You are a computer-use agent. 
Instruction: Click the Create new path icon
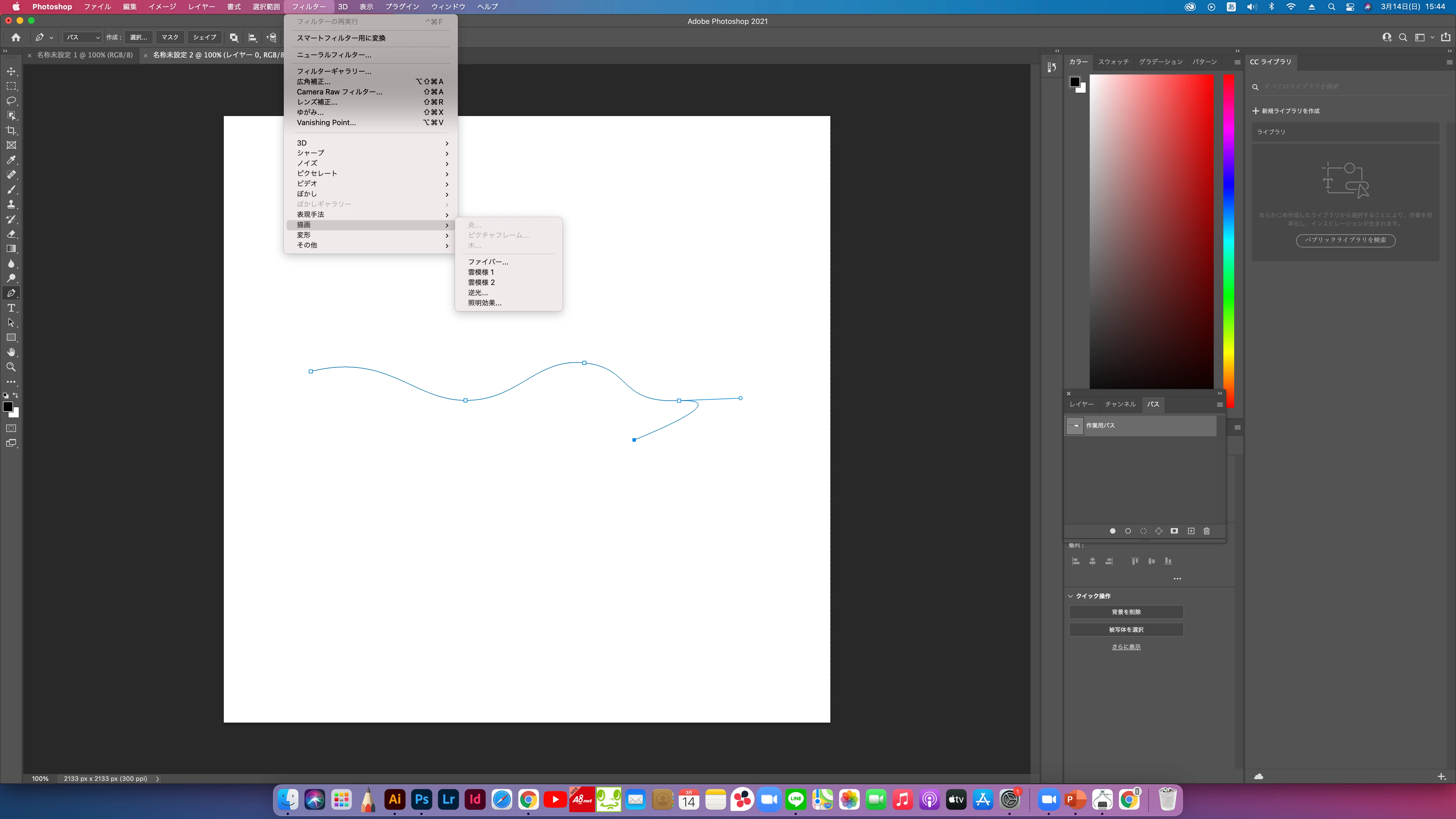[1191, 531]
